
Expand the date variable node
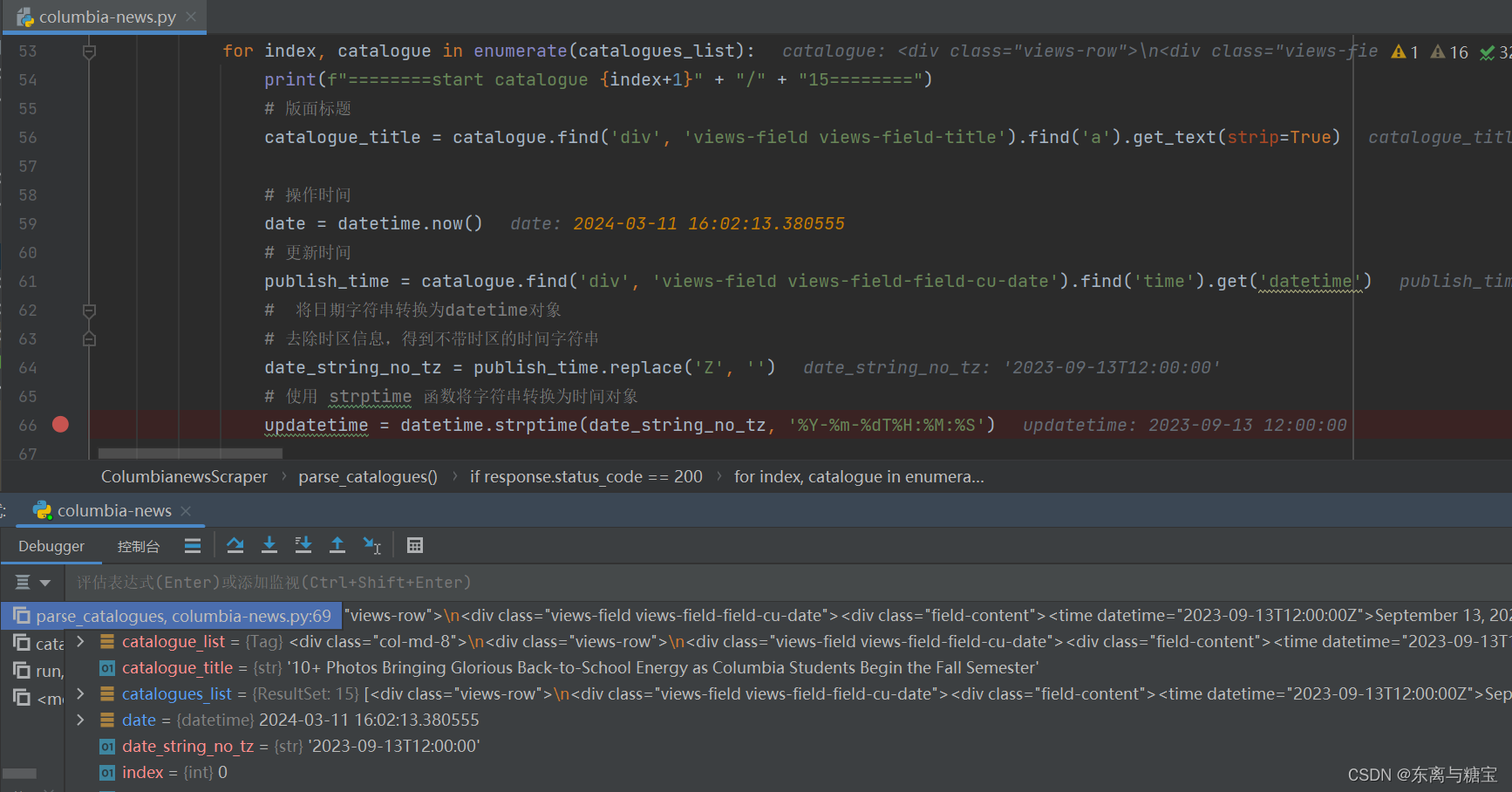(80, 720)
